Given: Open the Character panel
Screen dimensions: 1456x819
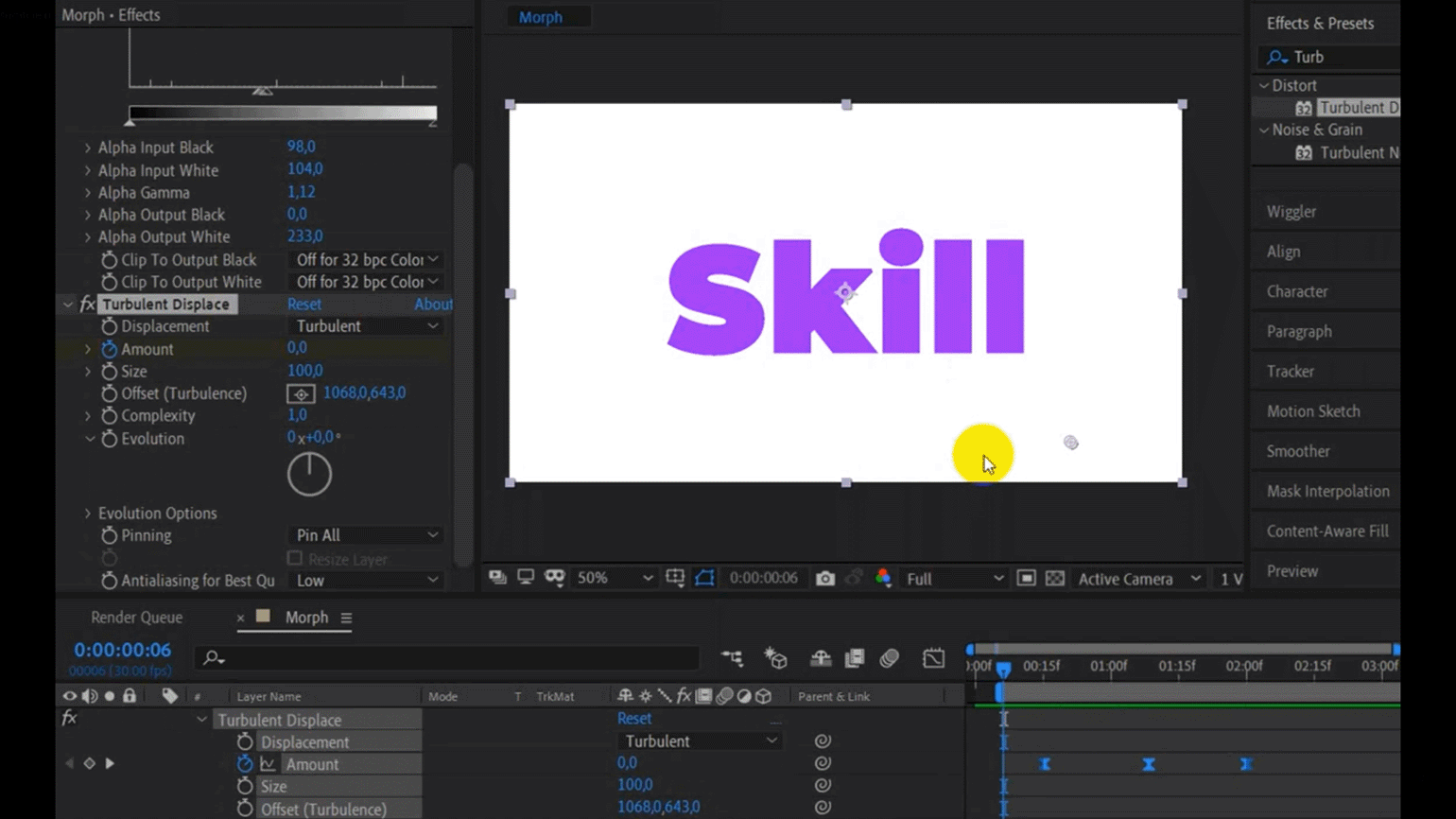Looking at the screenshot, I should (1297, 291).
